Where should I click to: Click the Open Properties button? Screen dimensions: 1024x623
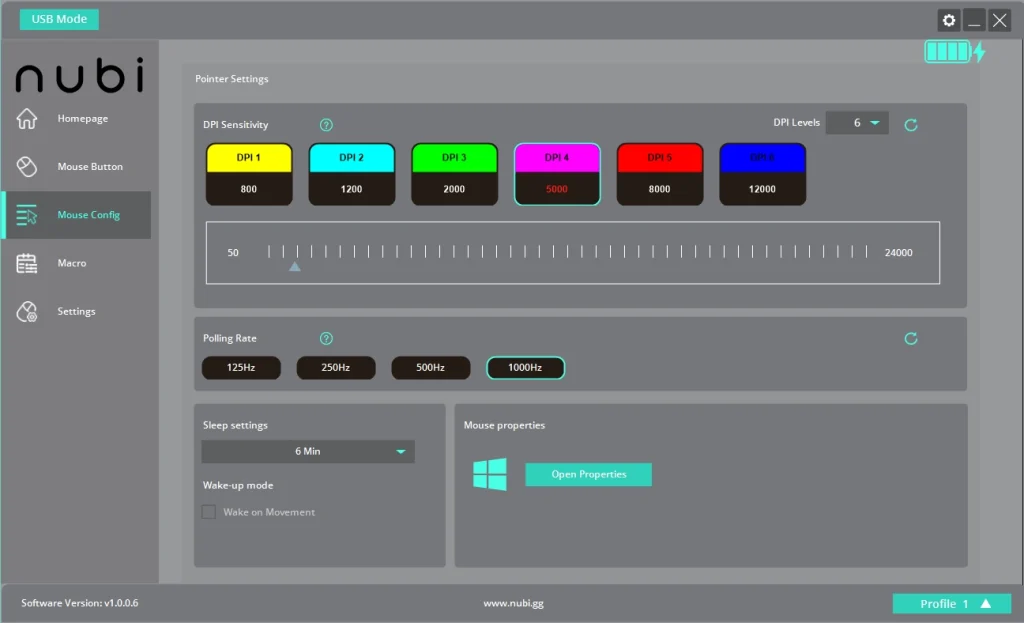click(588, 475)
